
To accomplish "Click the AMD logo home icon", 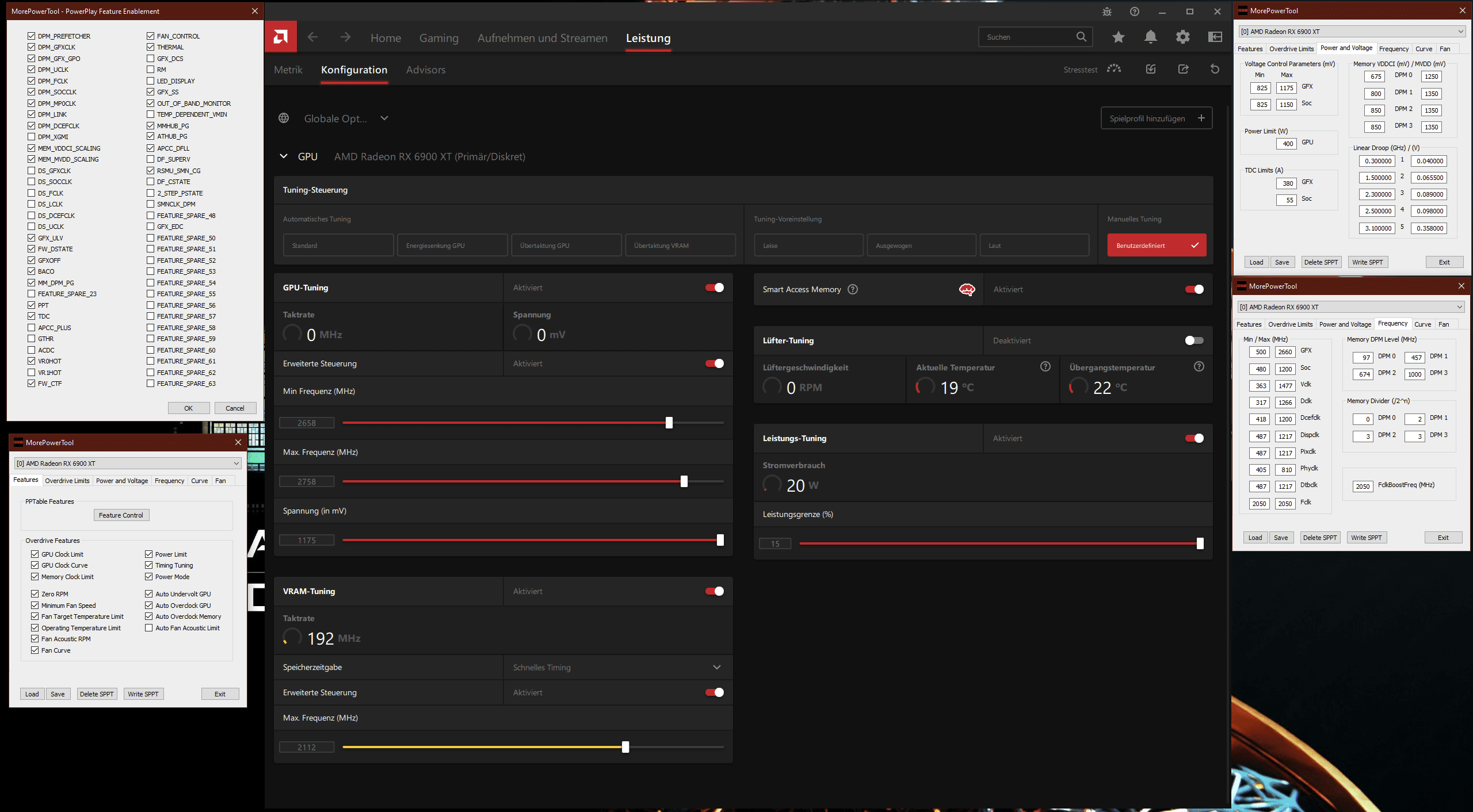I will pos(281,37).
